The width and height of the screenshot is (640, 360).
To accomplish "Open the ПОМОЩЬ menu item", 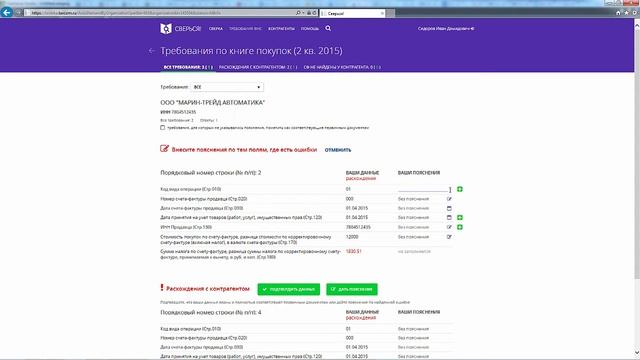I will click(310, 29).
